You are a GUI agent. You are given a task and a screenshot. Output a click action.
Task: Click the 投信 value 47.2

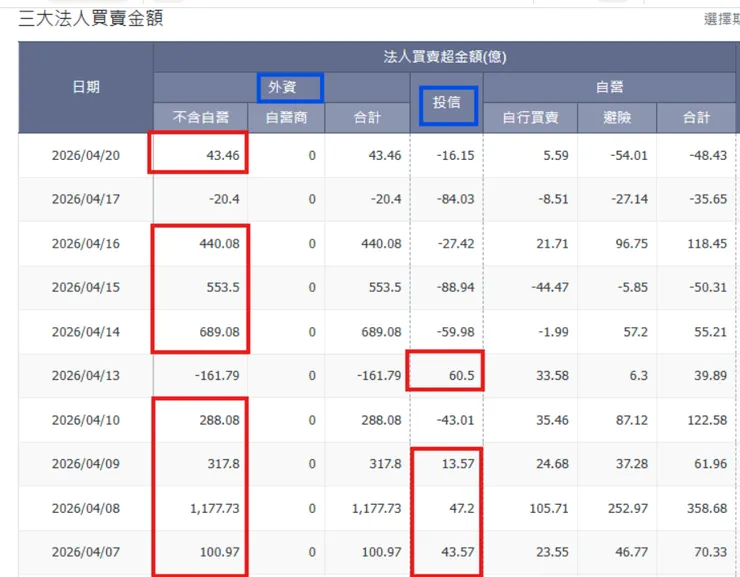click(x=462, y=509)
